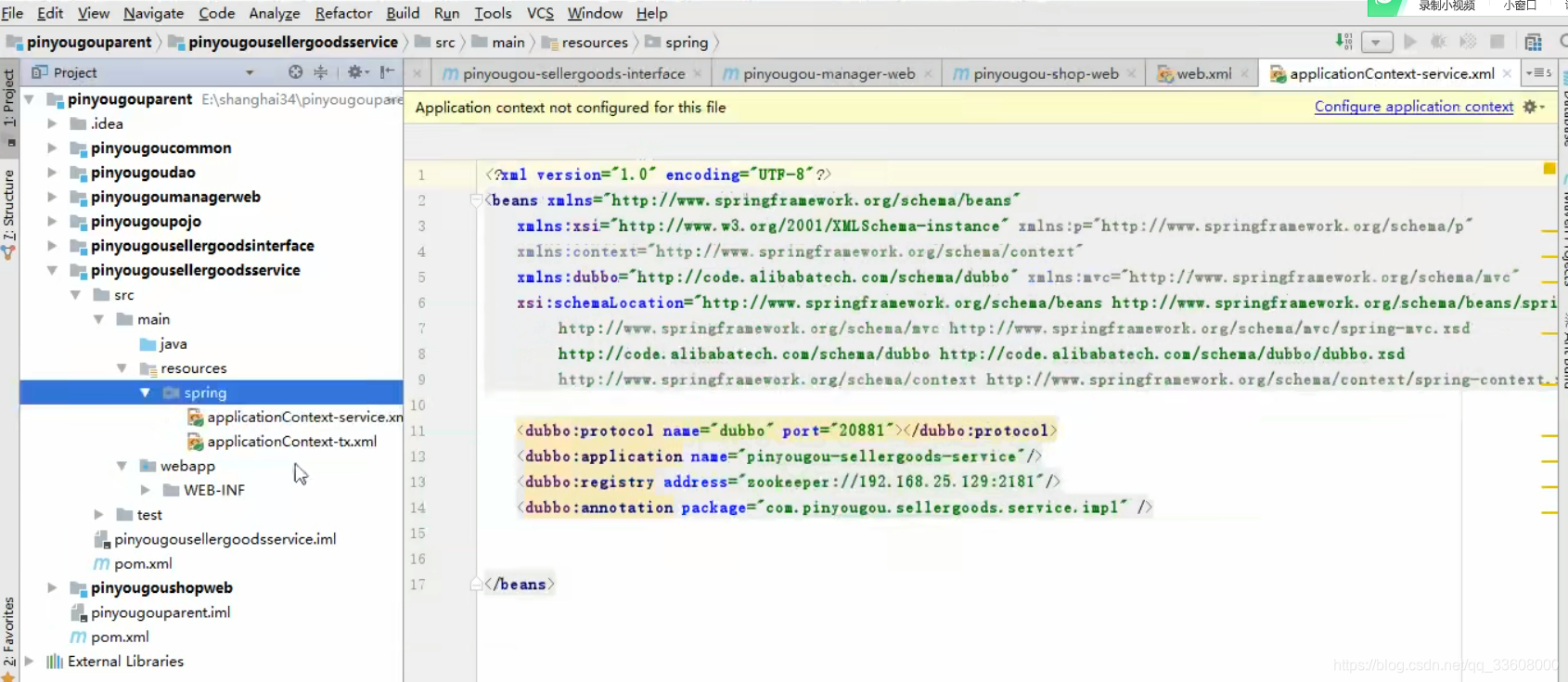Viewport: 1568px width, 682px height.
Task: Open the VCS menu
Action: [540, 13]
